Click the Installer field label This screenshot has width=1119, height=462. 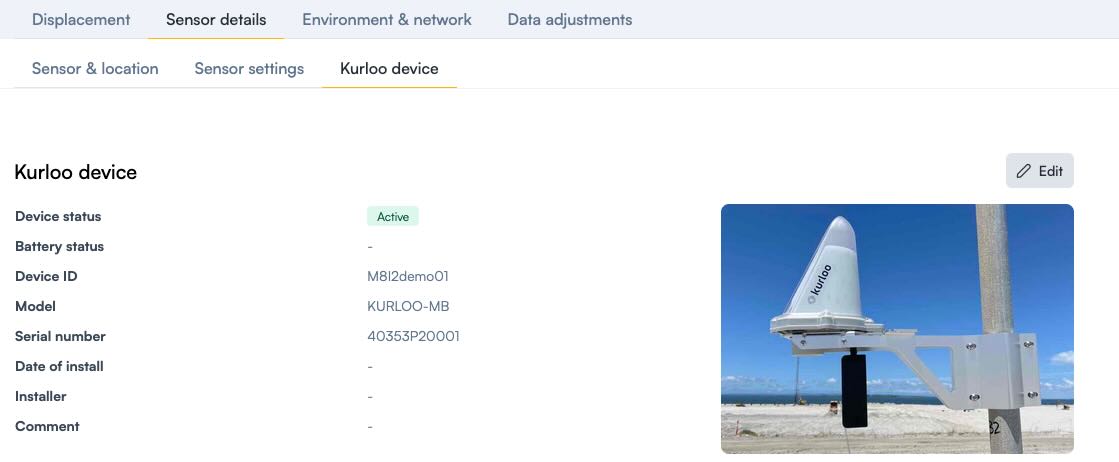pyautogui.click(x=41, y=396)
